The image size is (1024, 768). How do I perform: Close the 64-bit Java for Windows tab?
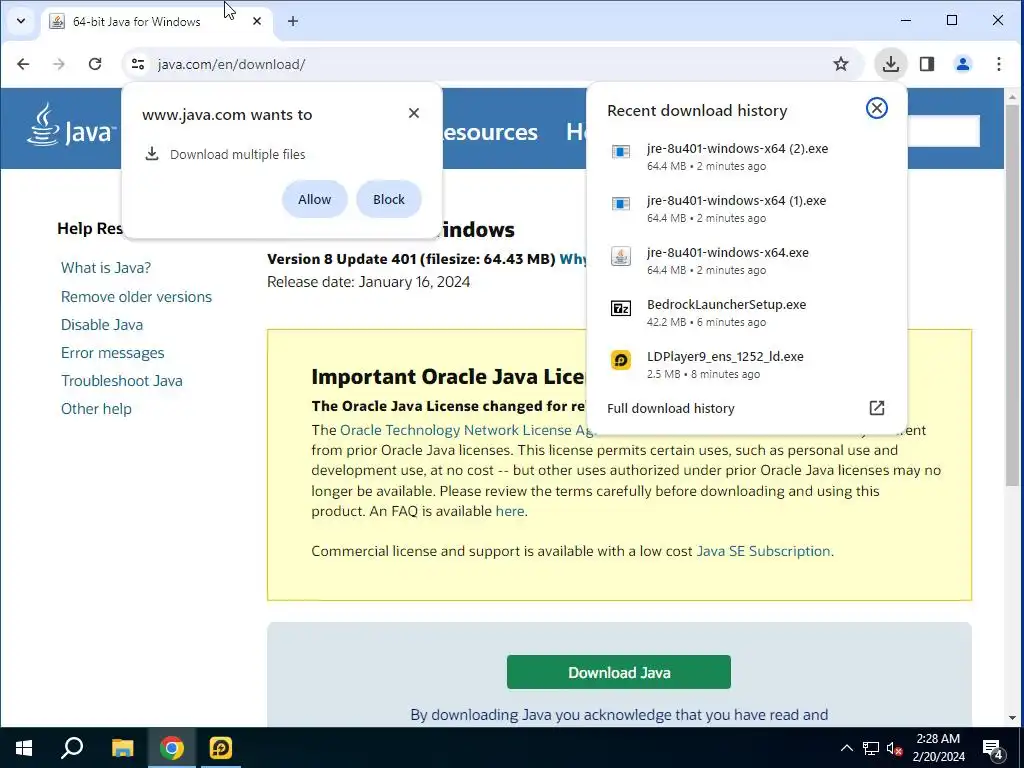click(x=257, y=21)
